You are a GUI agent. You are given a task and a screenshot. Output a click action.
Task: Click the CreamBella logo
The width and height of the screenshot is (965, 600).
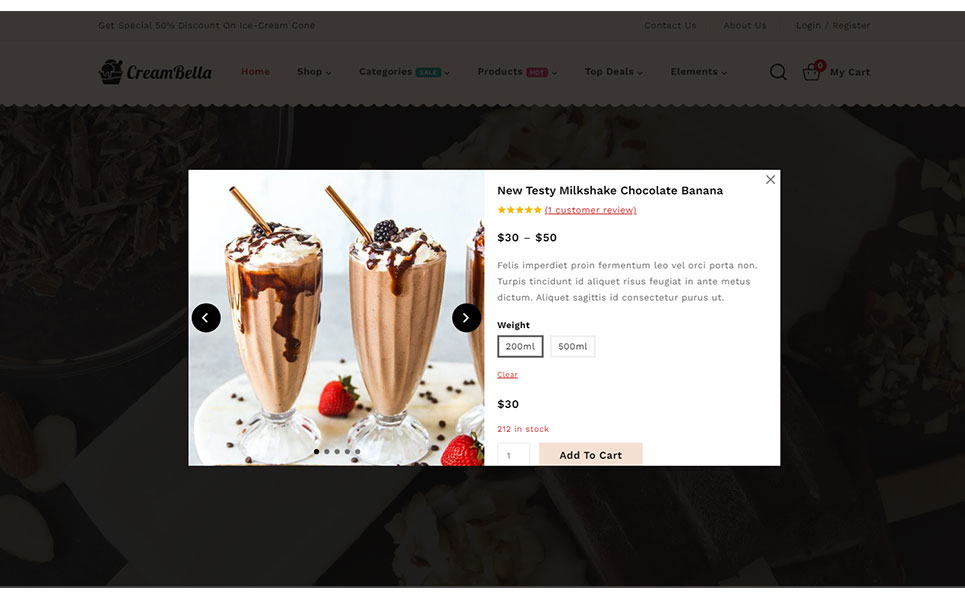155,72
